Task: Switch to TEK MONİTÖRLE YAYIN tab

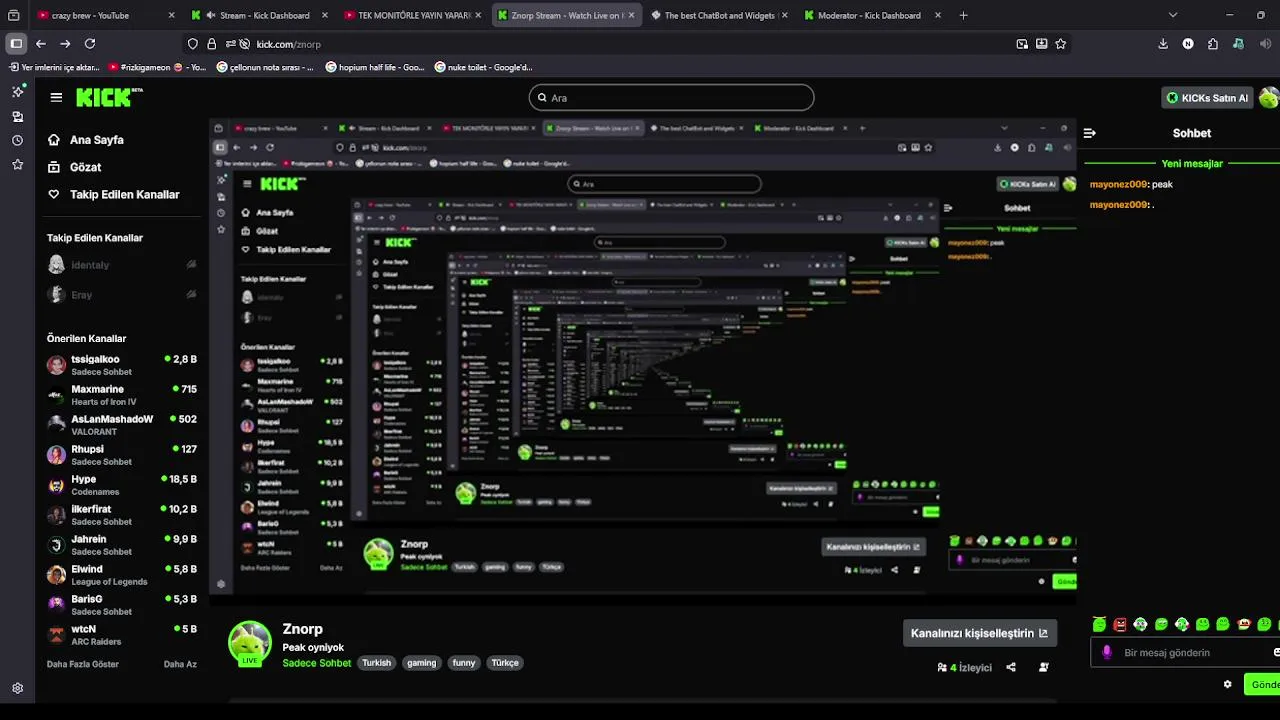Action: tap(411, 15)
